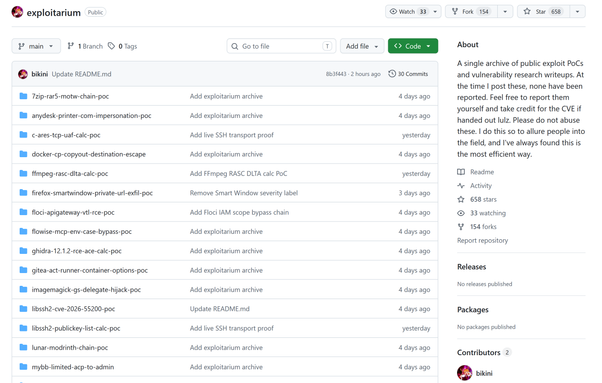This screenshot has width=602, height=383.
Task: Open the floci-apigateway-vtl-rce-poc folder
Action: (x=73, y=212)
